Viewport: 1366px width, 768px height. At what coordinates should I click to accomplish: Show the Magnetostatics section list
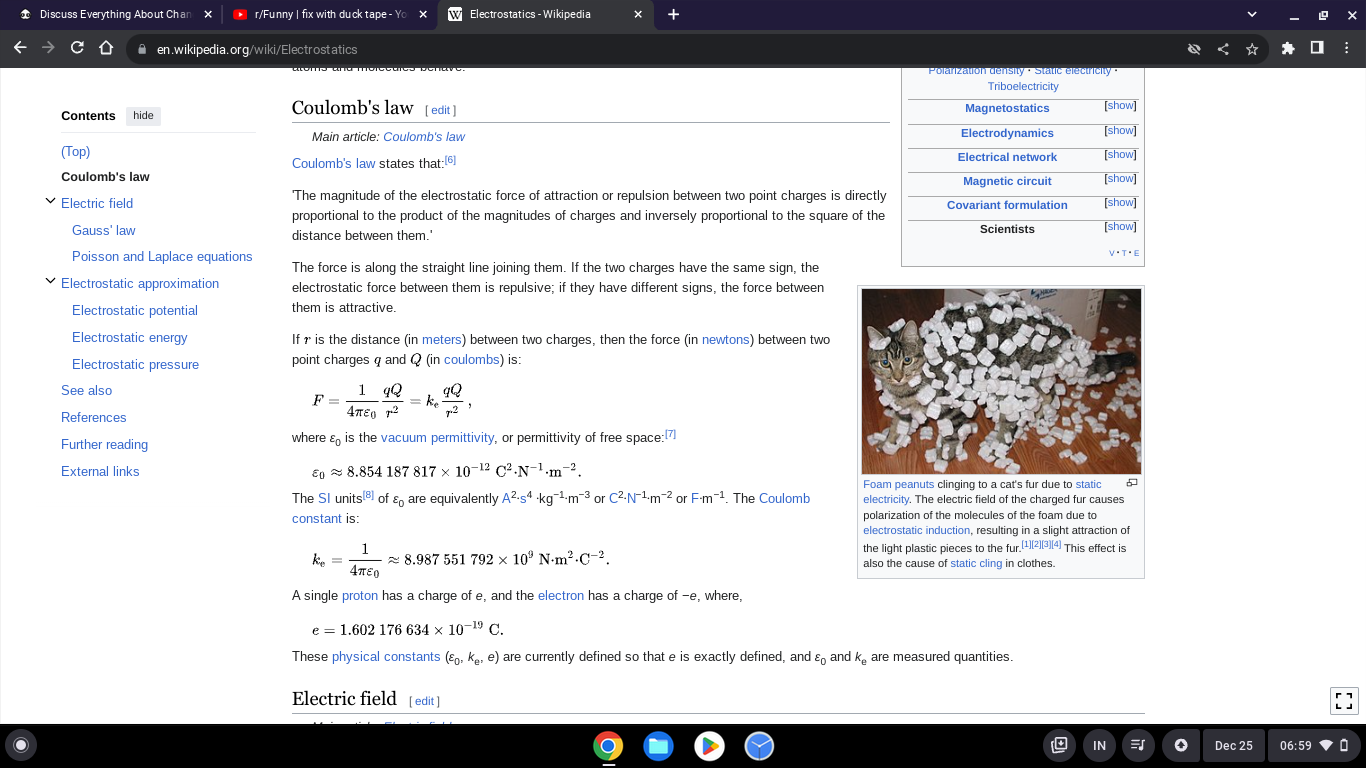(x=1120, y=106)
